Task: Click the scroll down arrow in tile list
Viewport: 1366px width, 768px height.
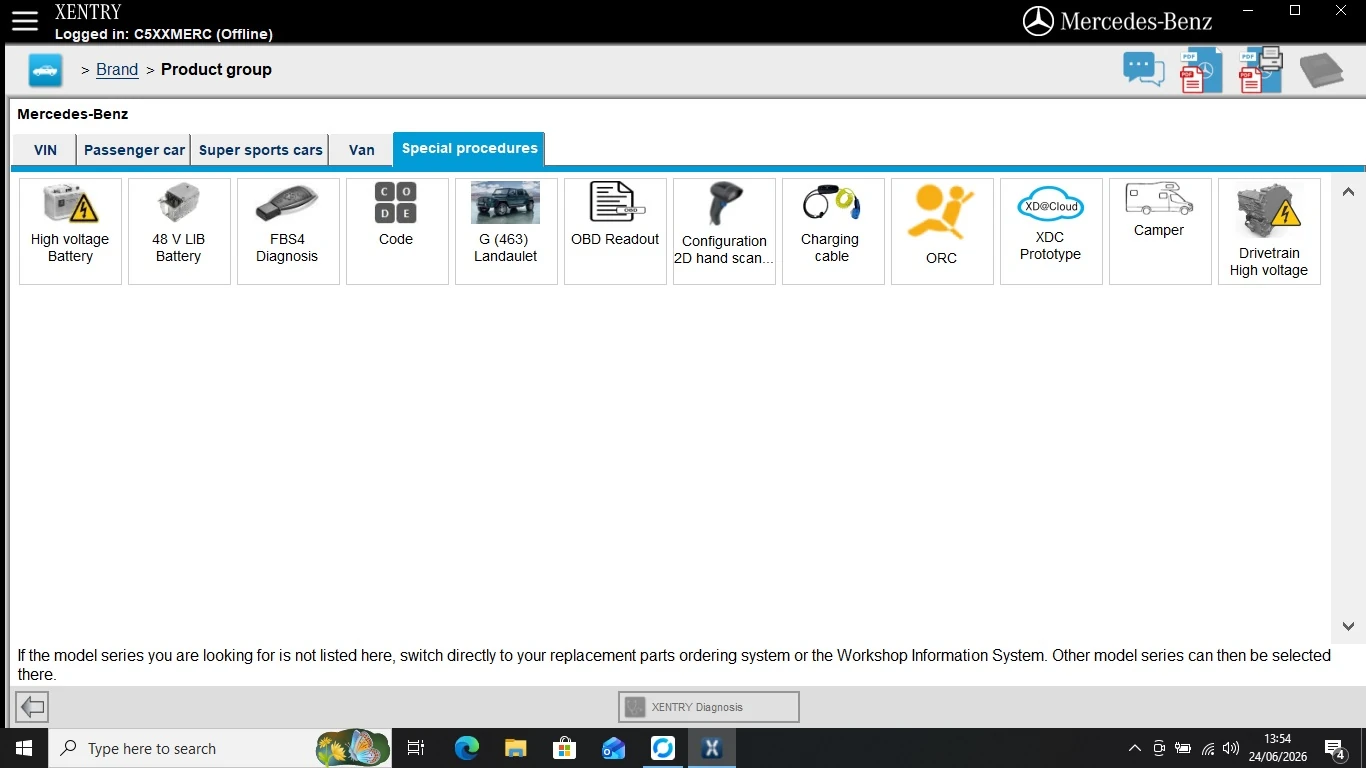Action: click(x=1348, y=627)
